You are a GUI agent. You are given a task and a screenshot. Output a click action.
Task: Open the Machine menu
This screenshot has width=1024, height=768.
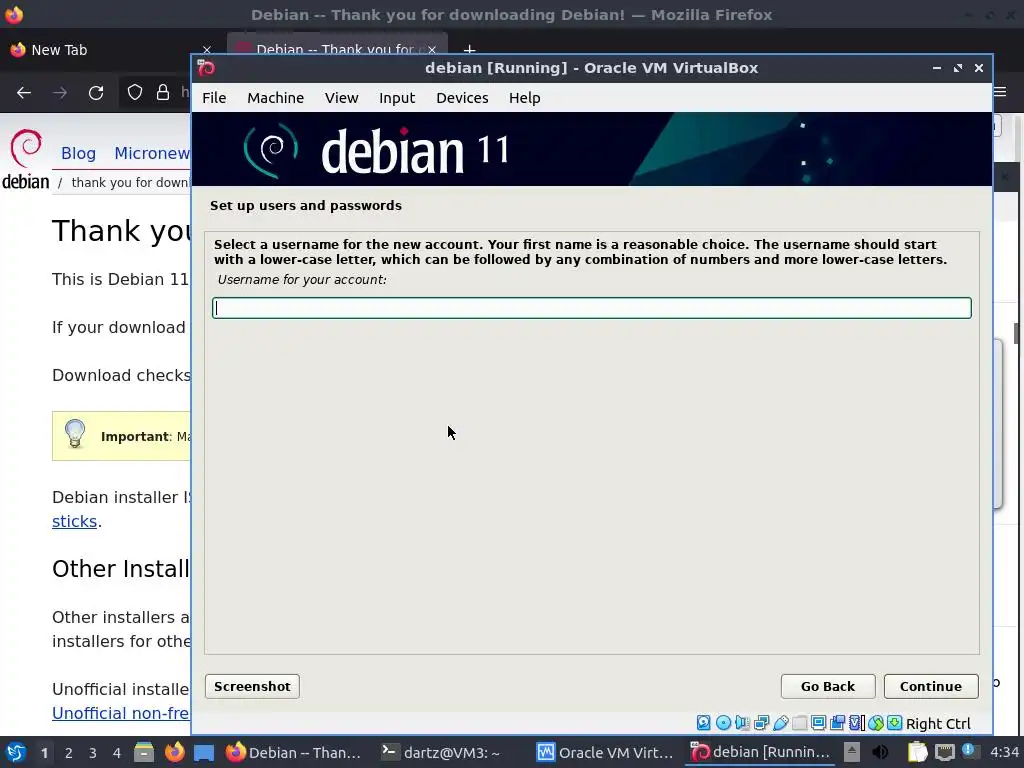coord(276,98)
